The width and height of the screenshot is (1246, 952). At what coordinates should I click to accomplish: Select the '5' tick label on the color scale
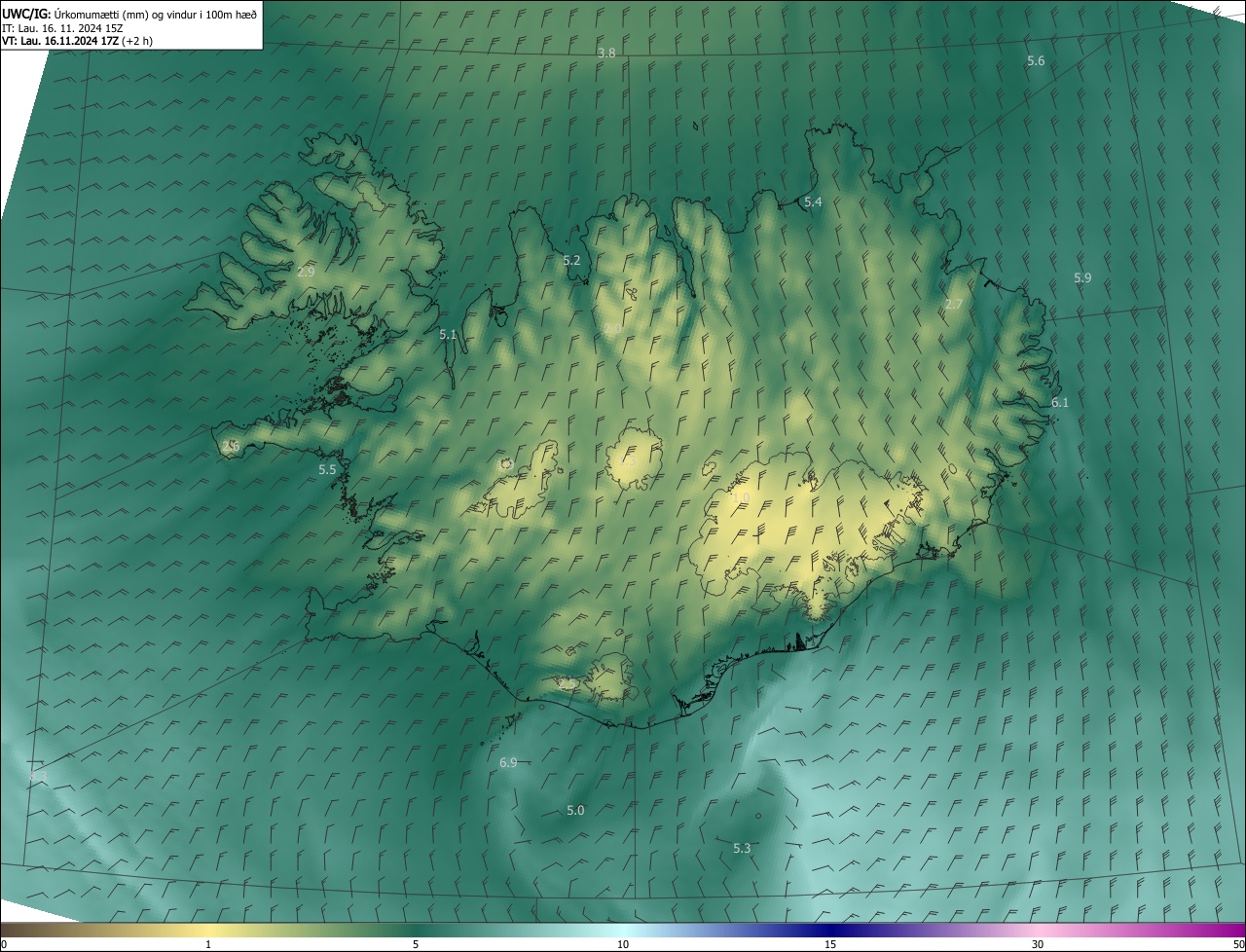(416, 945)
